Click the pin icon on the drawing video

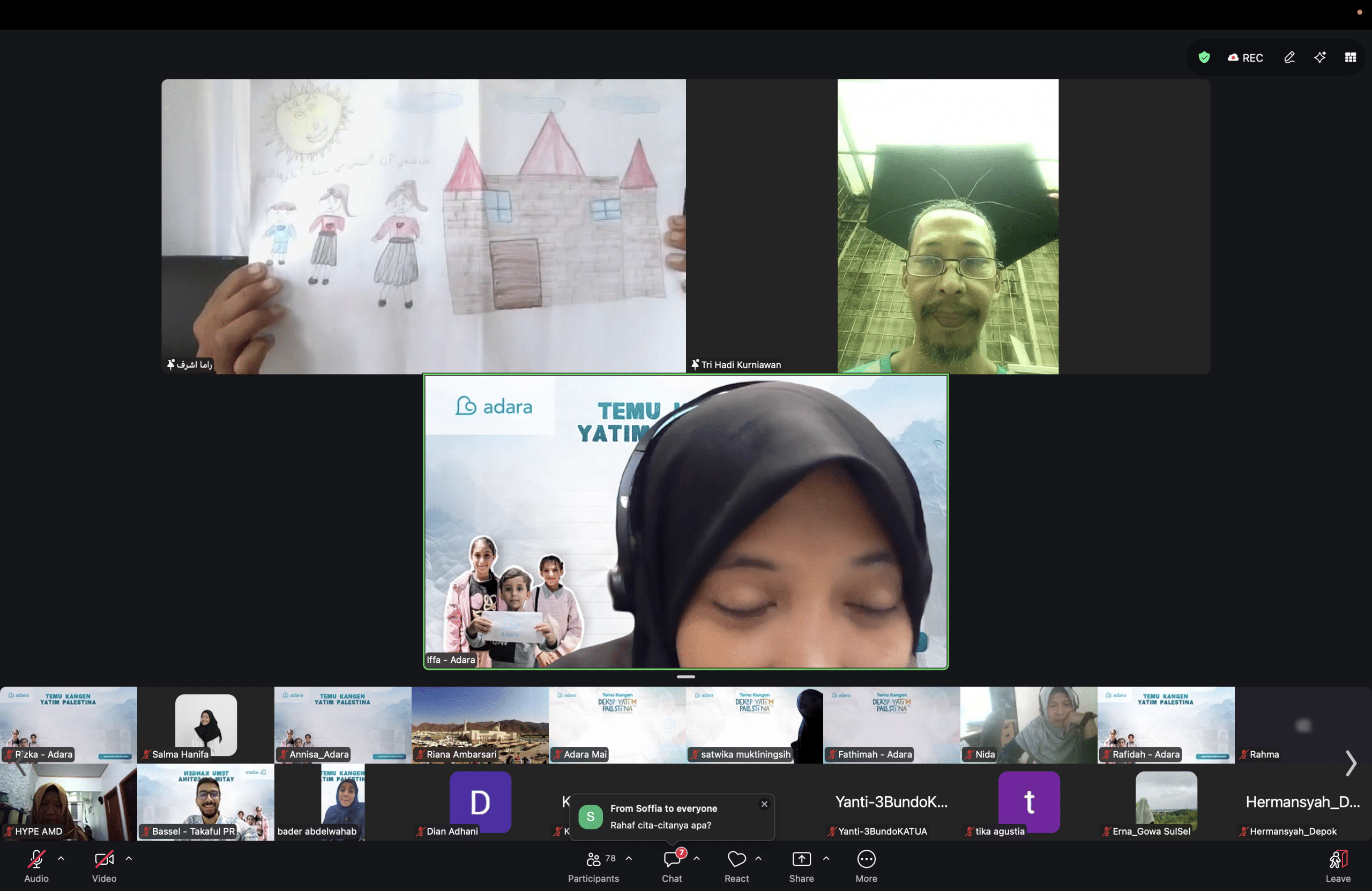click(x=170, y=364)
